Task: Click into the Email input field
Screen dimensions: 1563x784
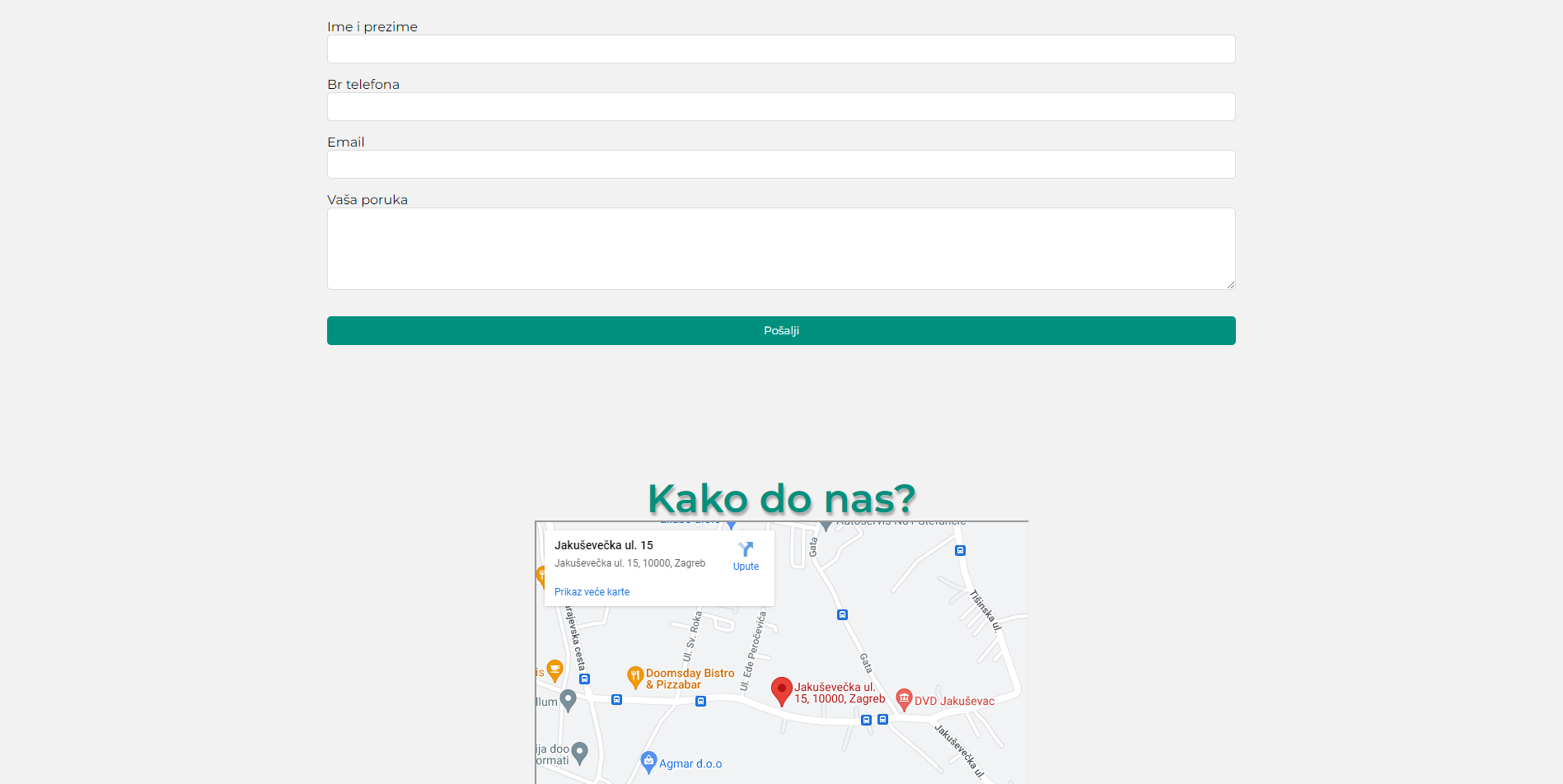Action: 780,165
